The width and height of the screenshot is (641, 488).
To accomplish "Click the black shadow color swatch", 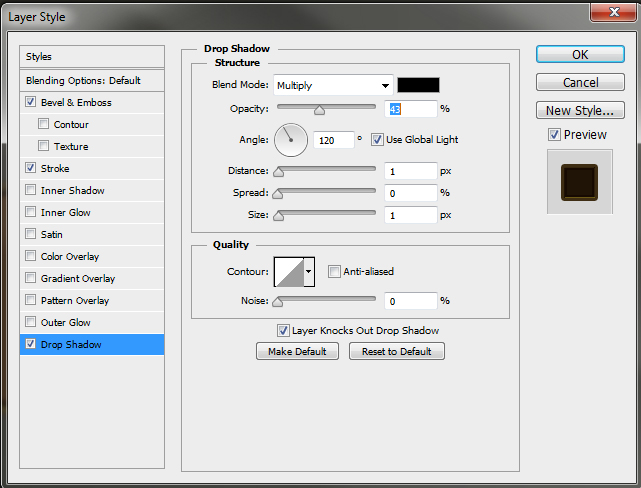I will pos(418,85).
